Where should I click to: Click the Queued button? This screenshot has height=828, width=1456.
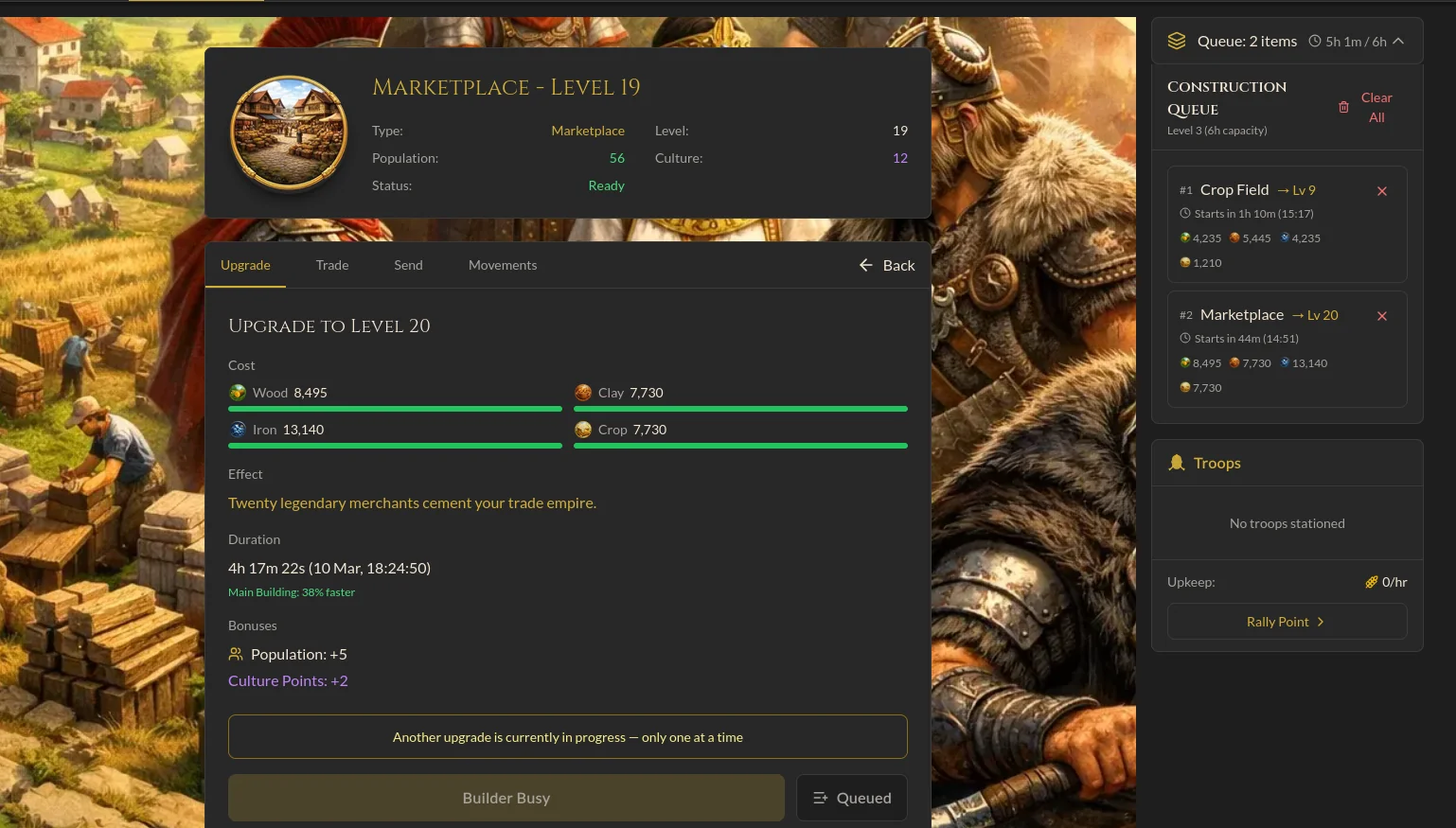[x=852, y=798]
